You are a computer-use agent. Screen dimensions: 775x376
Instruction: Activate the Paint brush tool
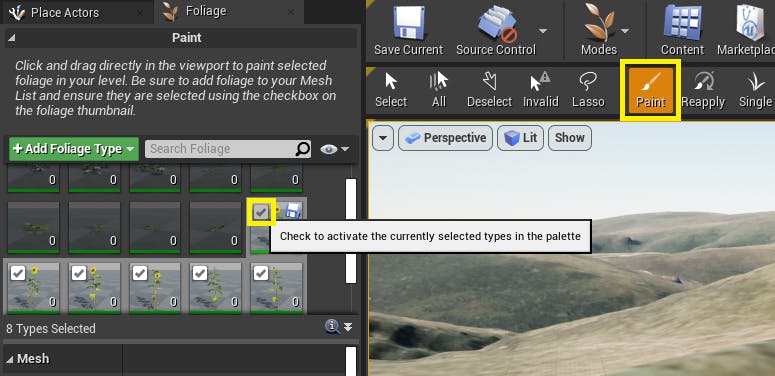tap(650, 90)
